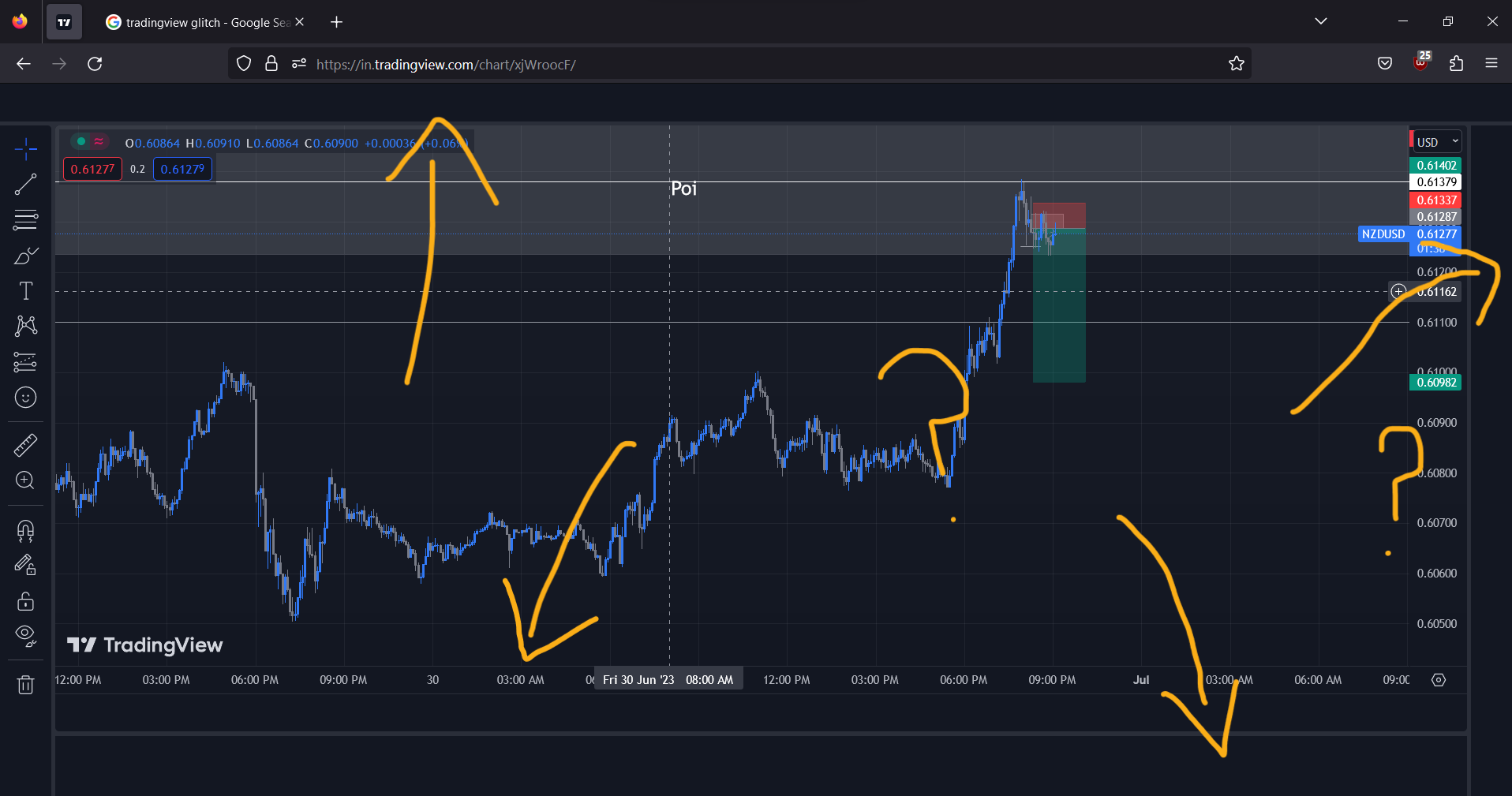Activate the zoom-in magnifier tool
Image resolution: width=1512 pixels, height=796 pixels.
tap(26, 480)
